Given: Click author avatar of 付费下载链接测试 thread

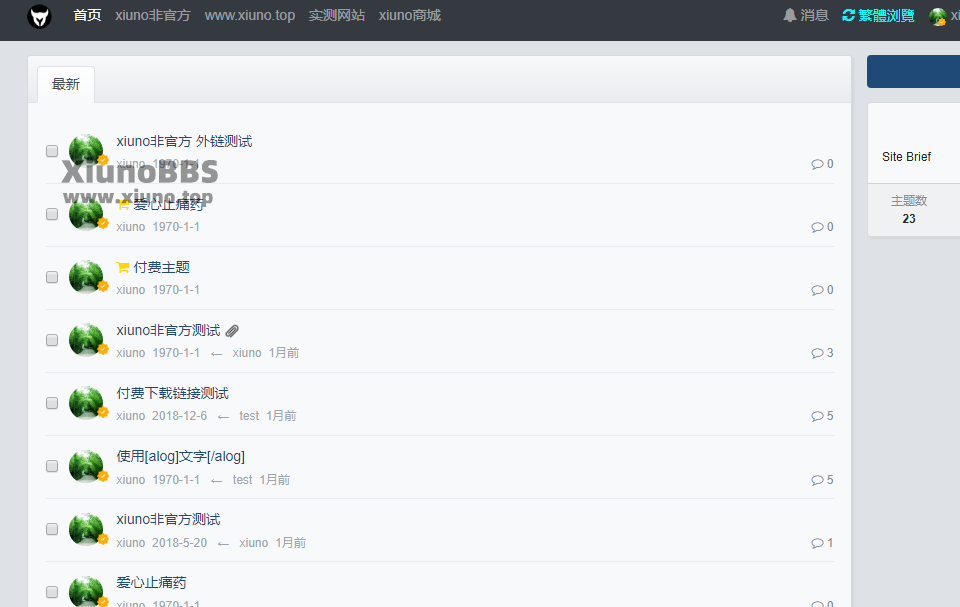Looking at the screenshot, I should click(x=86, y=403).
